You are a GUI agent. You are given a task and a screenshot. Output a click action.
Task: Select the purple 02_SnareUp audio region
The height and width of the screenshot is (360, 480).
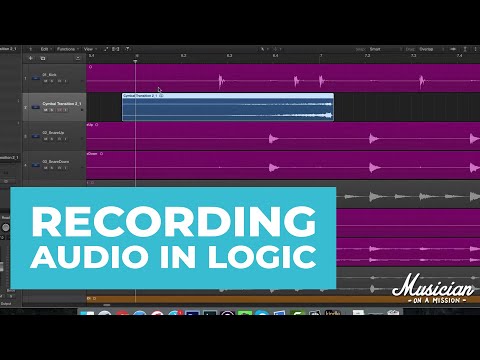tap(283, 136)
